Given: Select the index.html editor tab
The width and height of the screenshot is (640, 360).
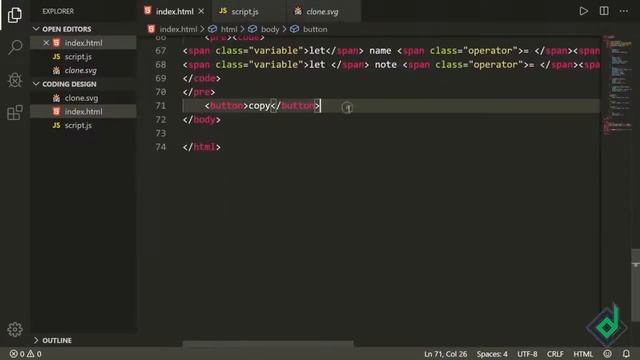Looking at the screenshot, I should point(174,11).
